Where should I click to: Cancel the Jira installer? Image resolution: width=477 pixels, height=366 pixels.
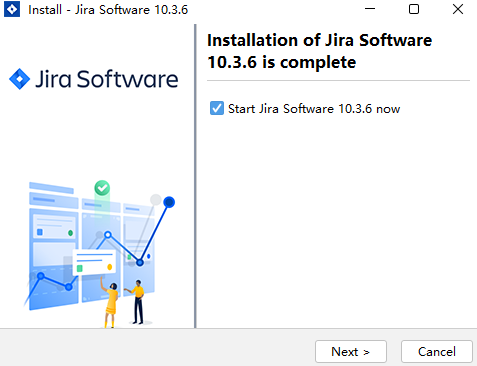pos(437,351)
